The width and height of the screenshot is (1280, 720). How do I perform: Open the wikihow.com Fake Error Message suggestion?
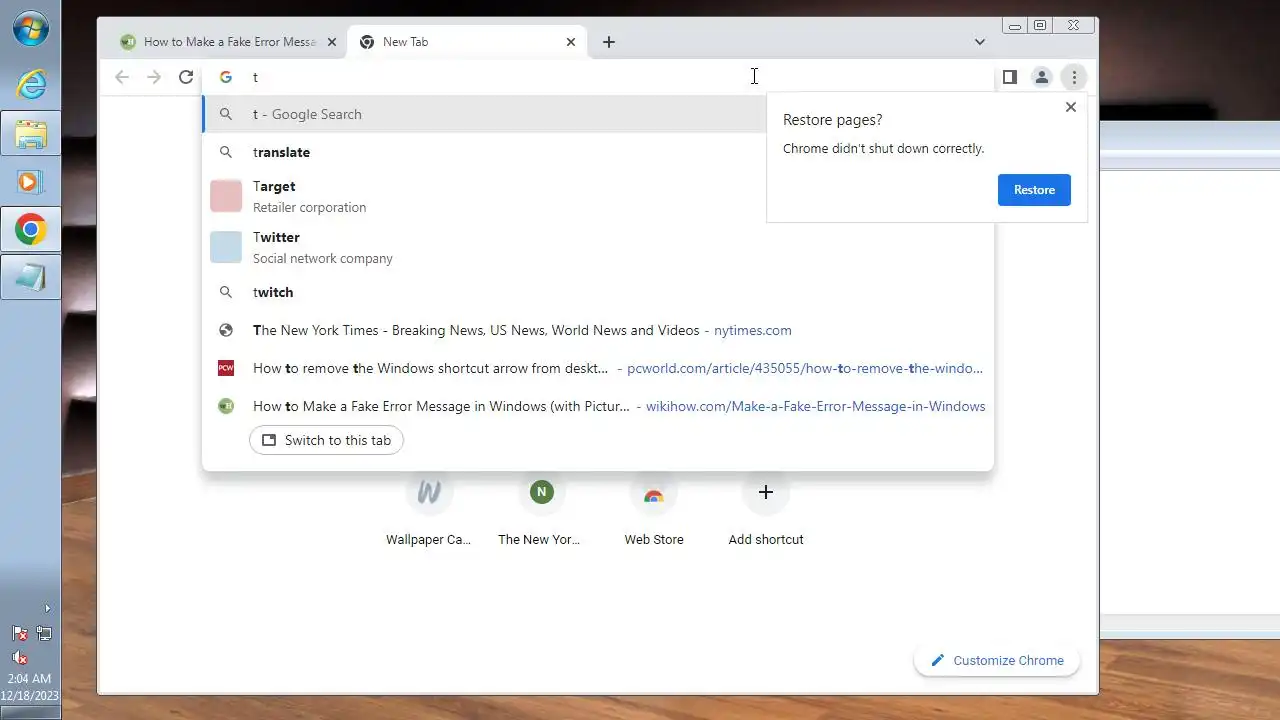point(598,406)
